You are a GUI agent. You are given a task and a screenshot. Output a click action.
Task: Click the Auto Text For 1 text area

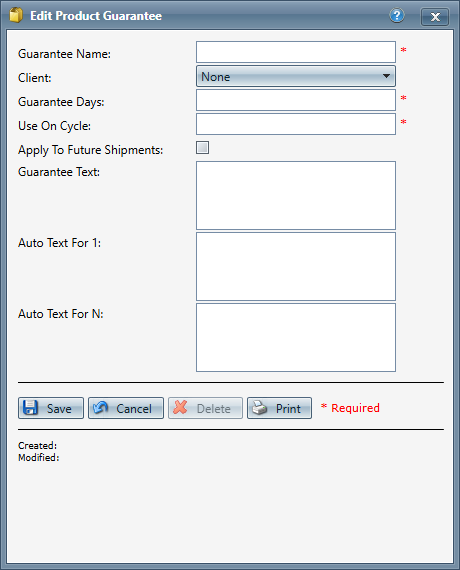tap(296, 266)
